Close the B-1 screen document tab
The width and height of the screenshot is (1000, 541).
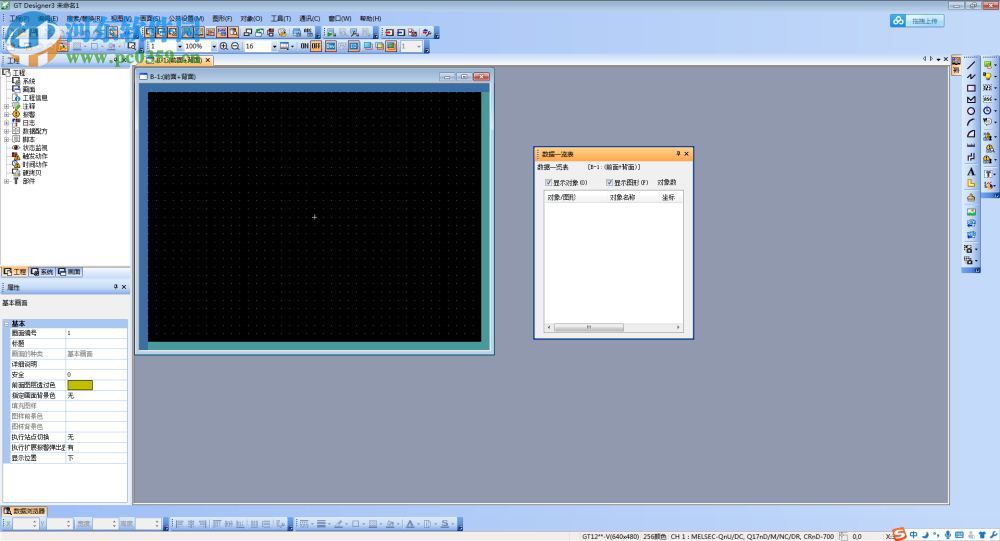point(208,60)
